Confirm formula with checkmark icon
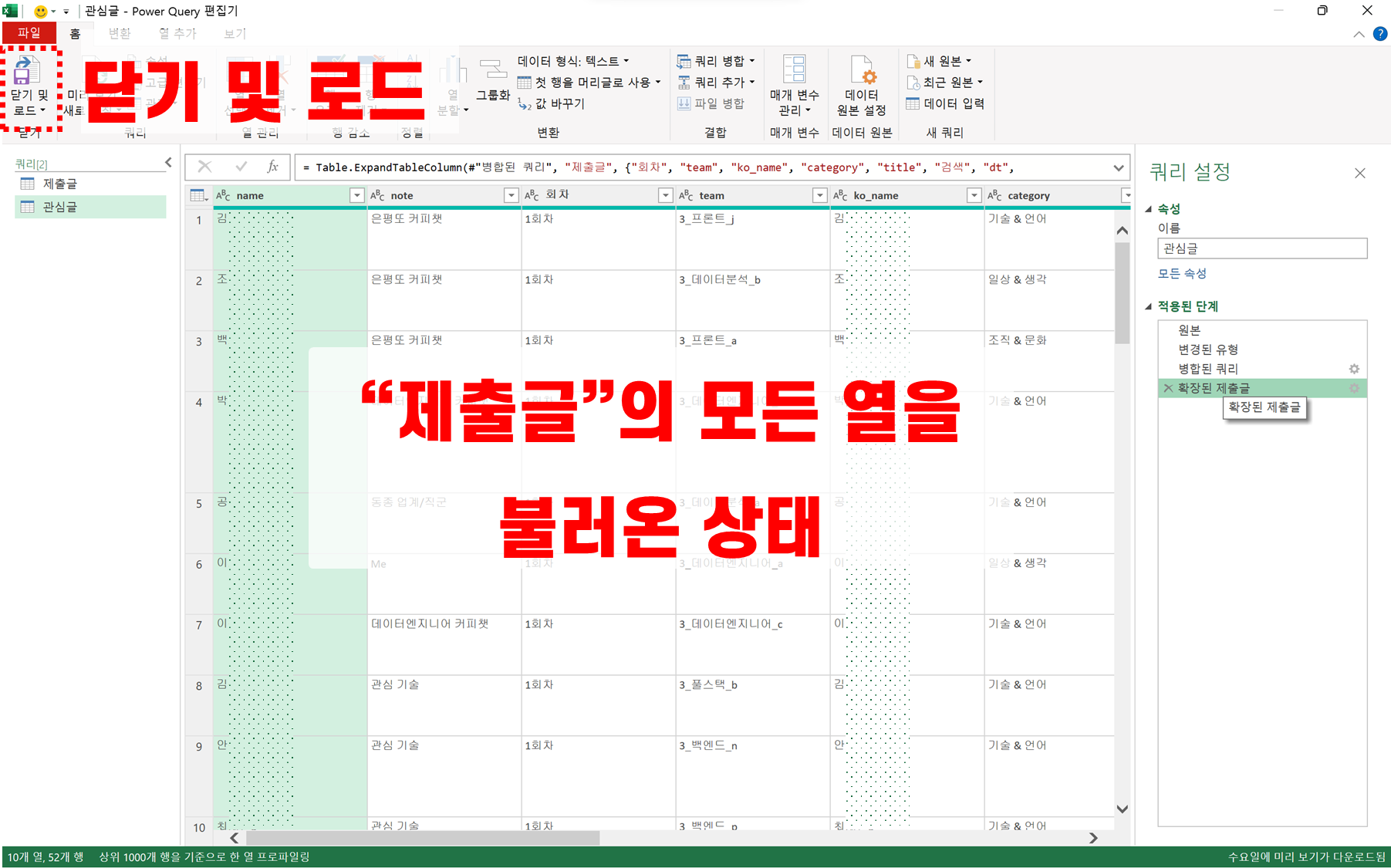 [x=241, y=167]
